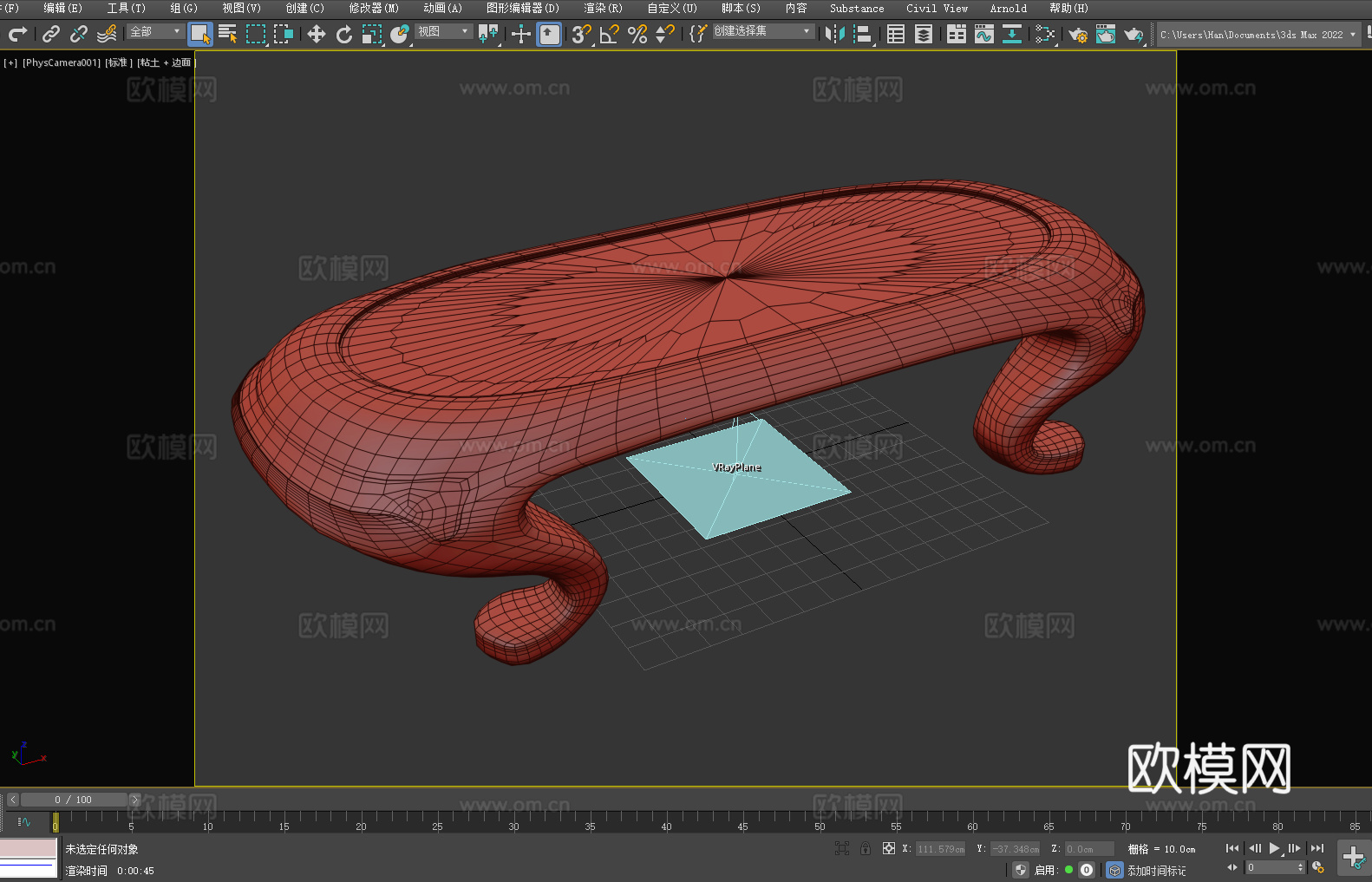
Task: Toggle Spinner Snap
Action: point(665,34)
